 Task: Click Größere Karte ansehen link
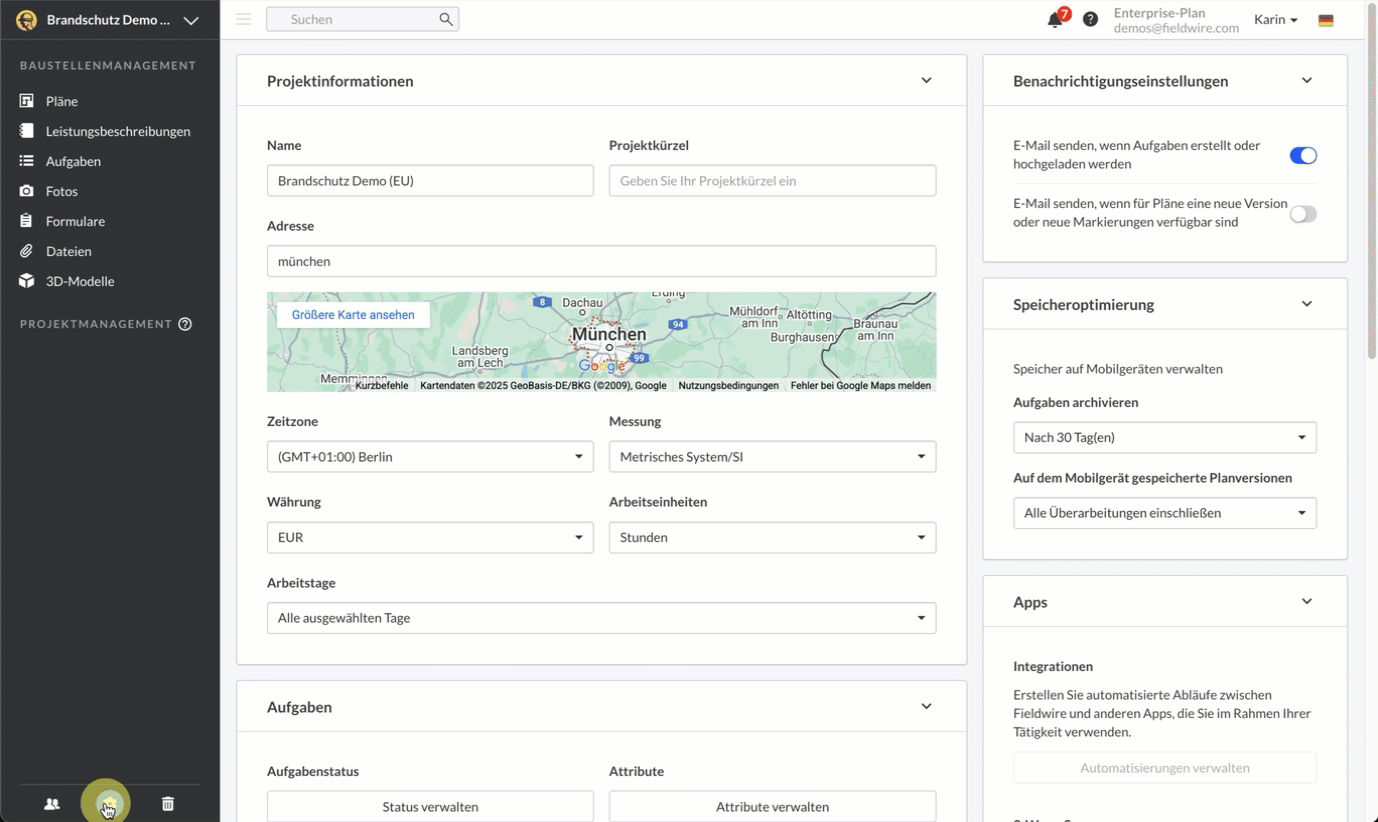[x=353, y=315]
